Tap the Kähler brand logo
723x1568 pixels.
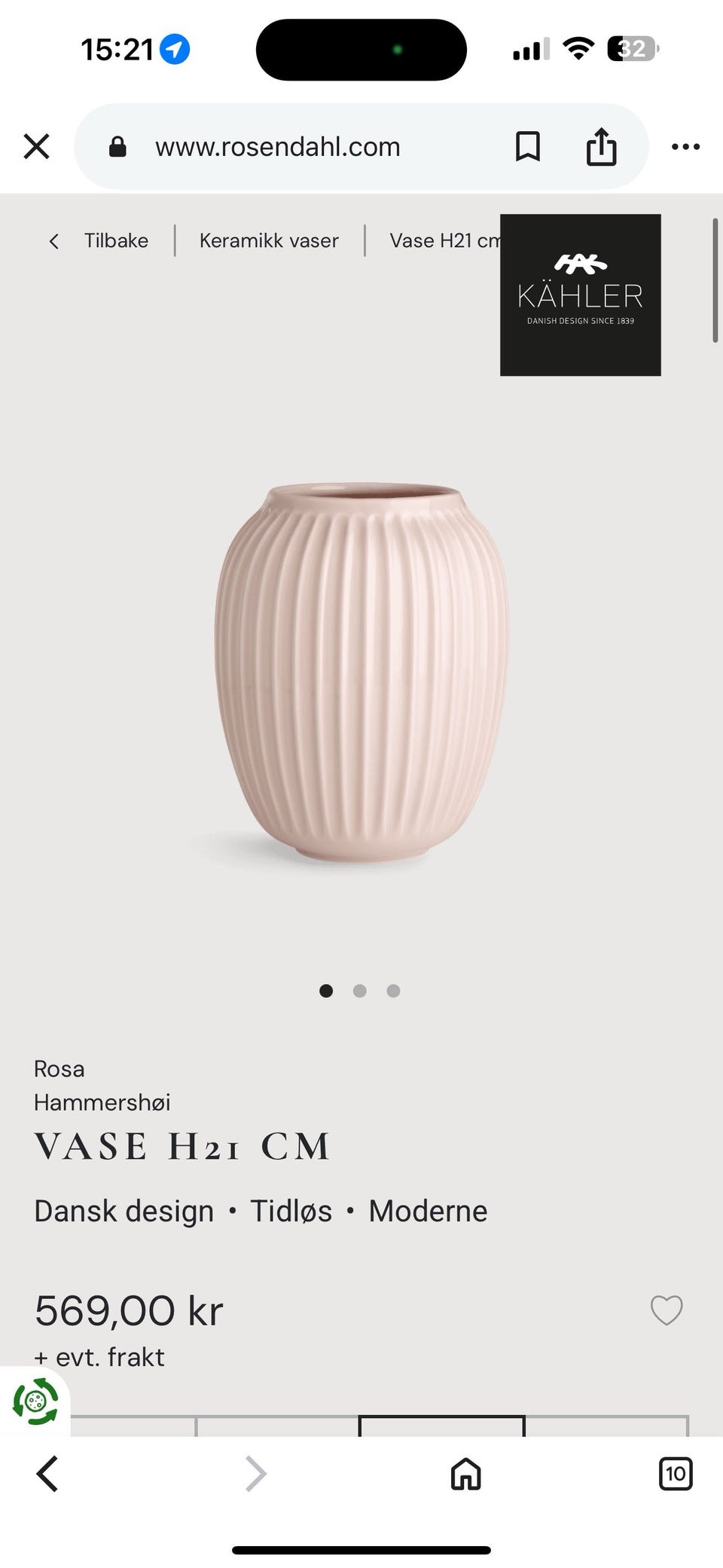(580, 295)
